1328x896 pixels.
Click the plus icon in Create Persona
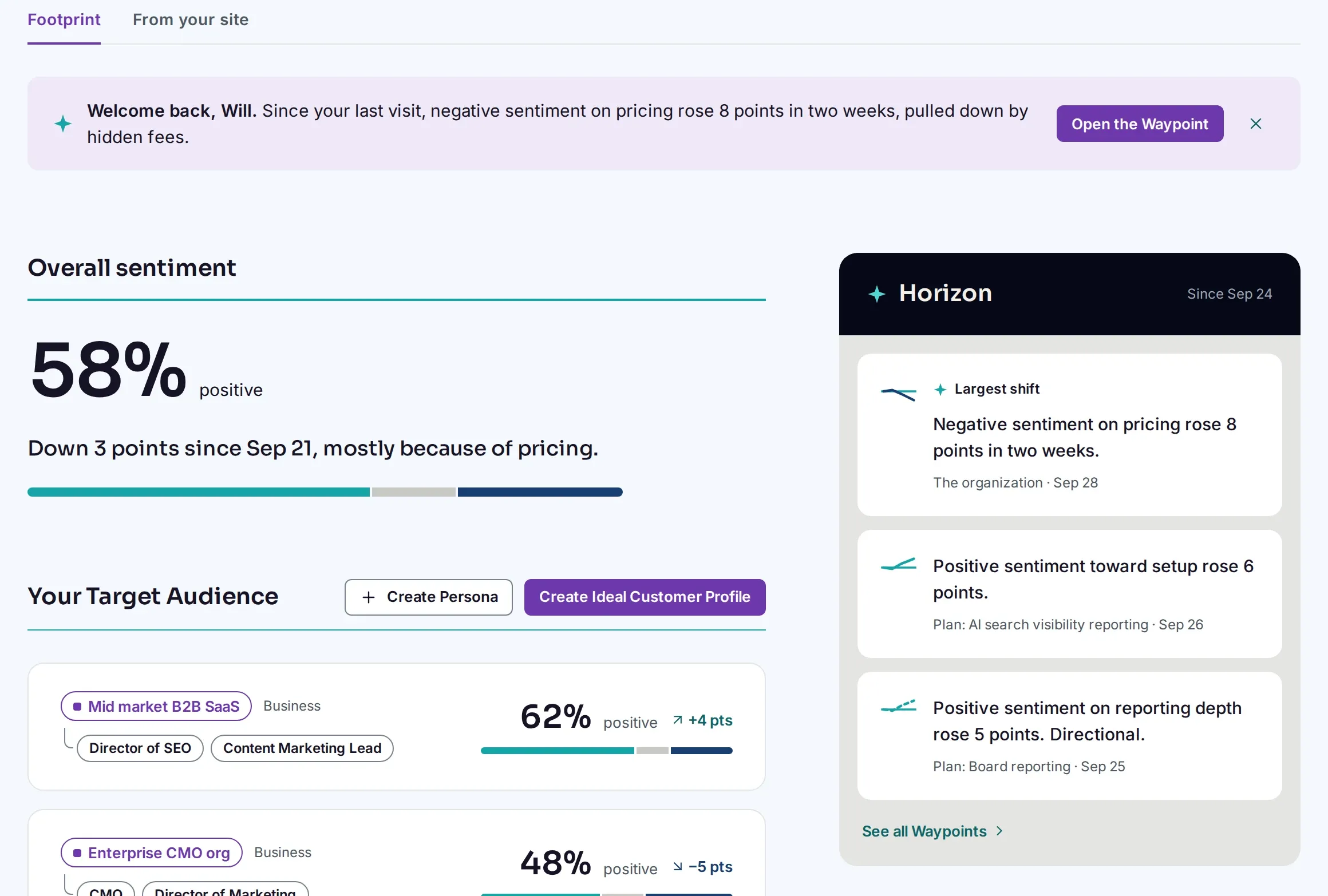369,597
